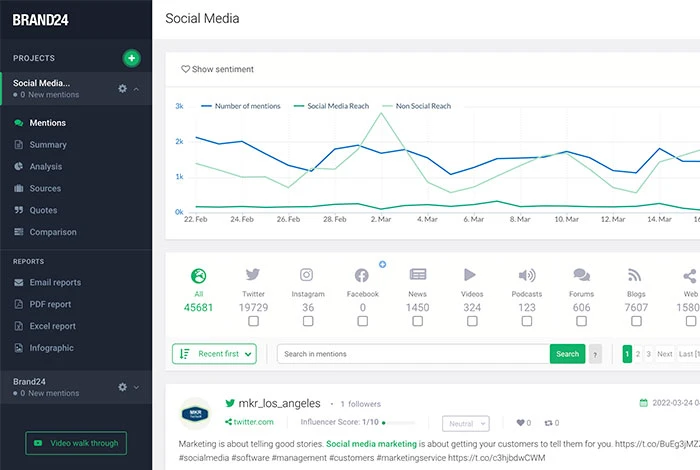This screenshot has height=470, width=700.
Task: Expand the Brand24 project chevron
Action: point(137,387)
